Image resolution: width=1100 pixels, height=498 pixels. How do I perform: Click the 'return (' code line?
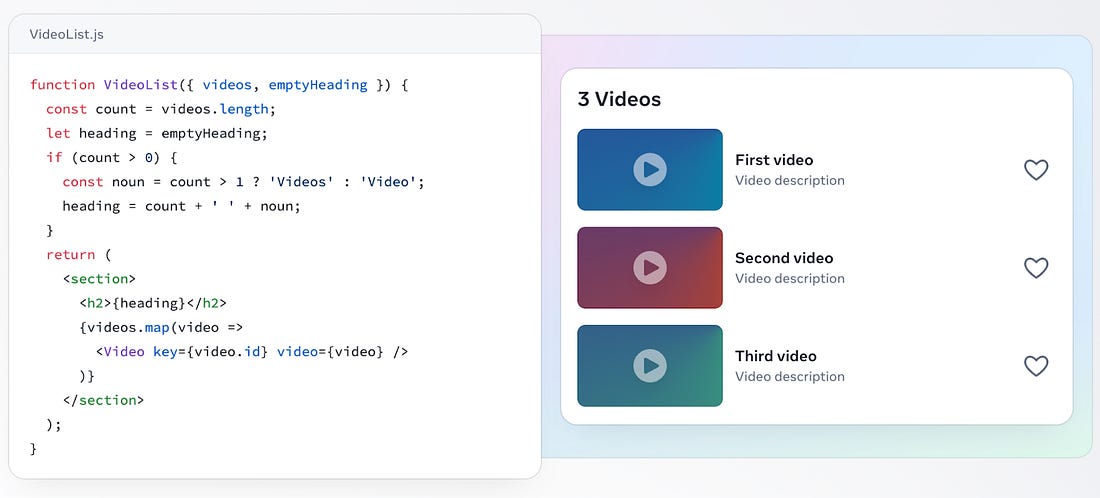(x=79, y=255)
